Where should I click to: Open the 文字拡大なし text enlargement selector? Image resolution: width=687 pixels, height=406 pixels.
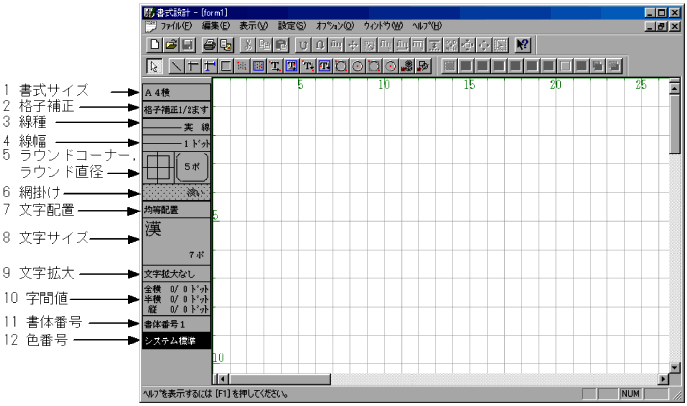tap(176, 274)
